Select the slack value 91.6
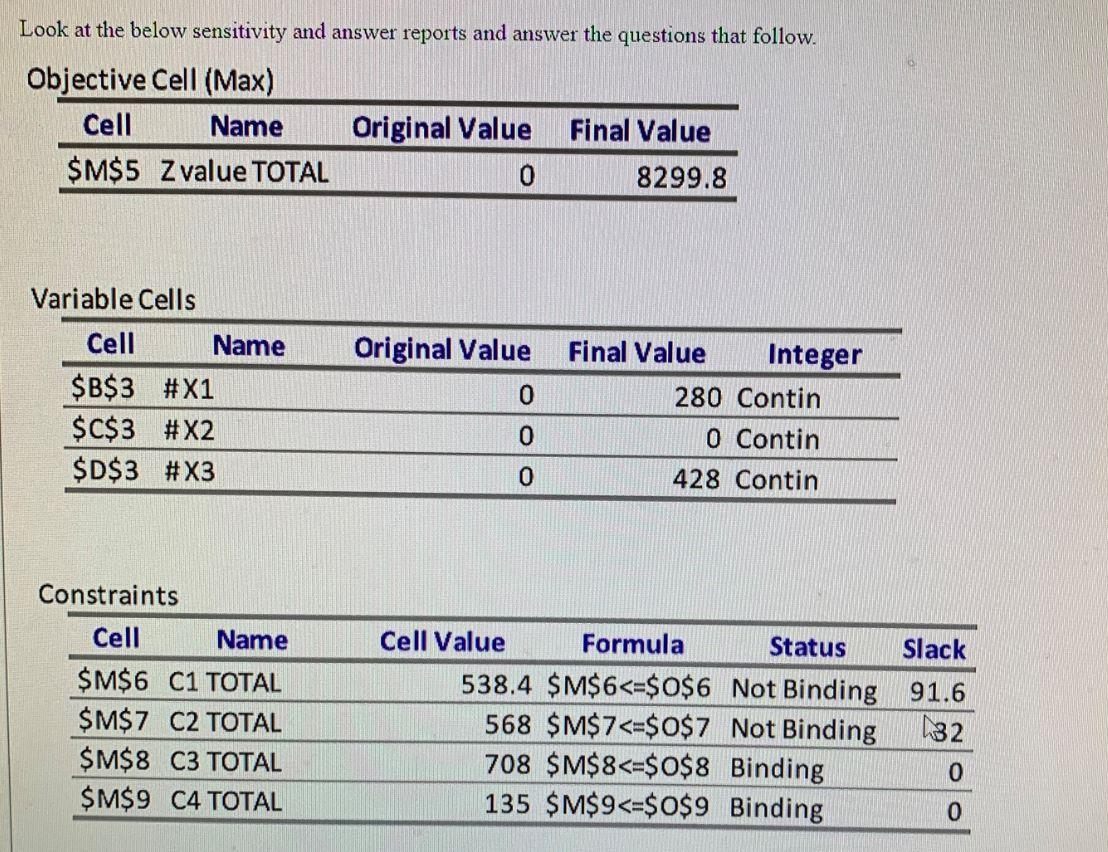Screen dimensions: 1108x852 937,692
